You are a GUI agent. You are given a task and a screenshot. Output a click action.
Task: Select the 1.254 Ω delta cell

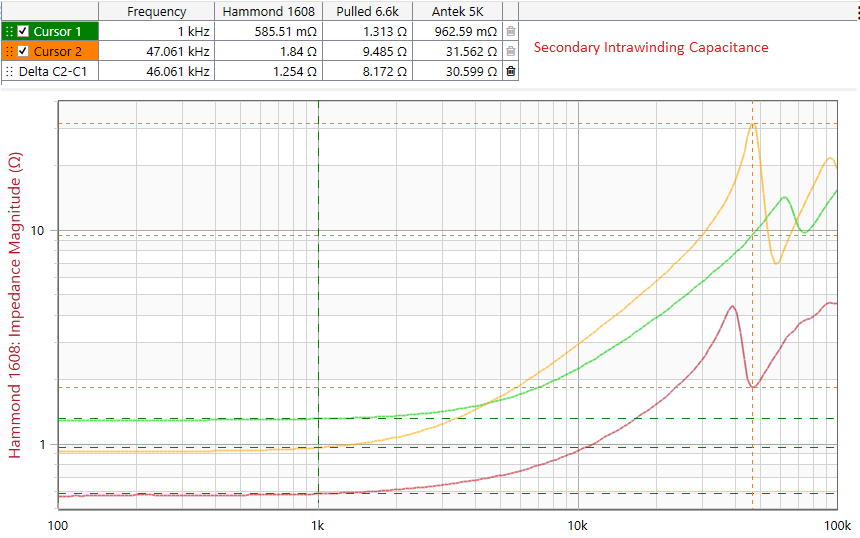point(268,71)
